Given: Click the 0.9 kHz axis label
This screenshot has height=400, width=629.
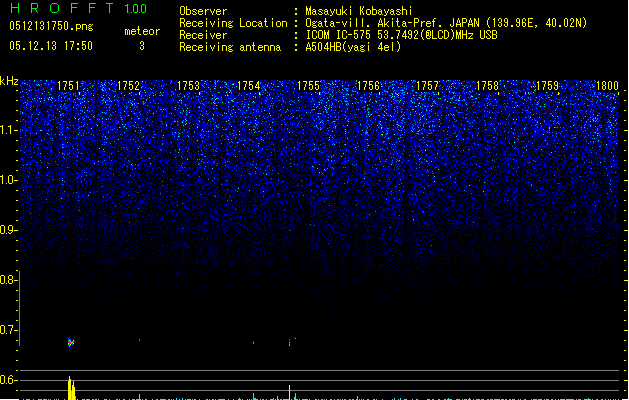Looking at the screenshot, I should coord(8,230).
